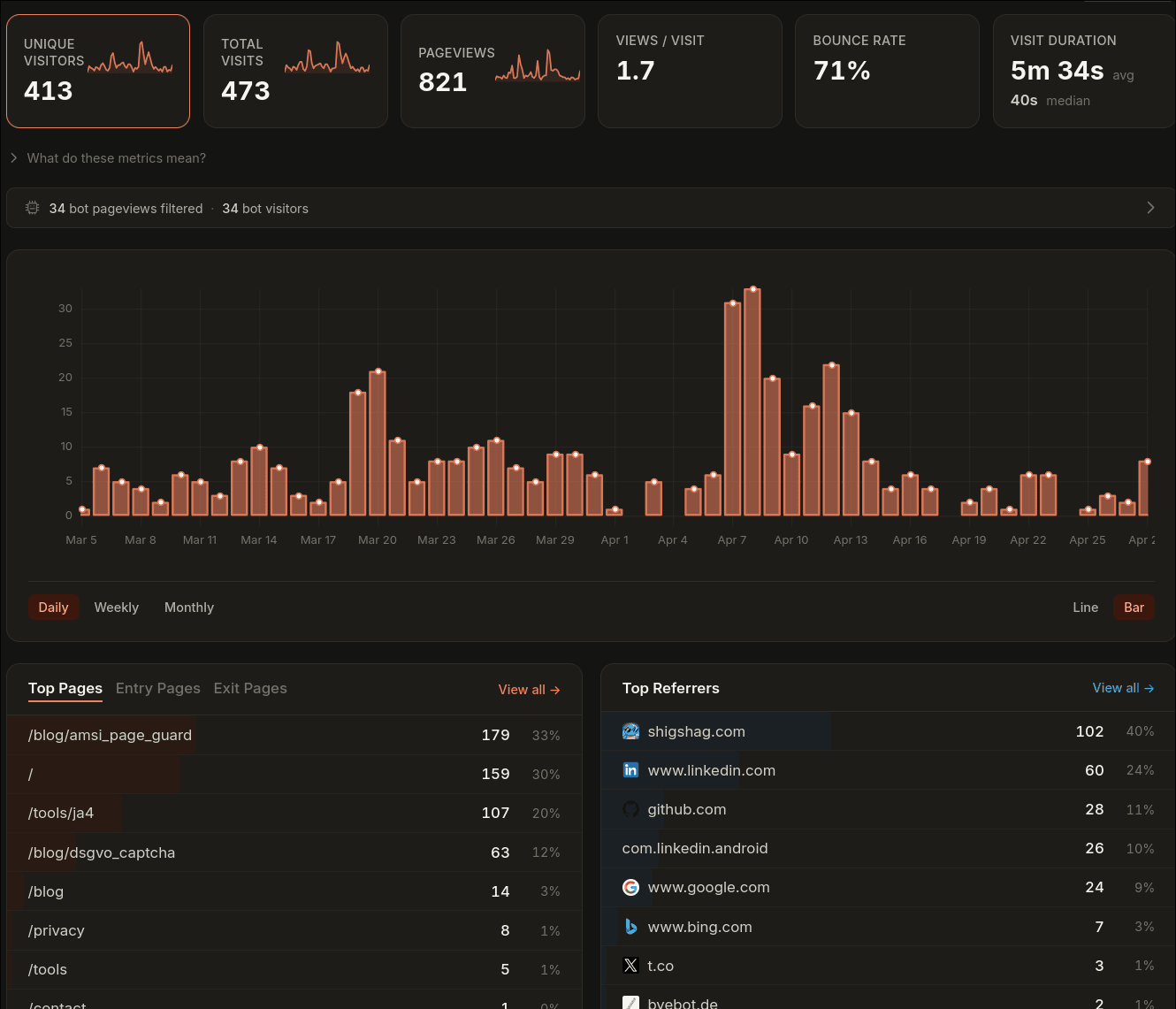Open View all for Top Pages

pos(529,690)
